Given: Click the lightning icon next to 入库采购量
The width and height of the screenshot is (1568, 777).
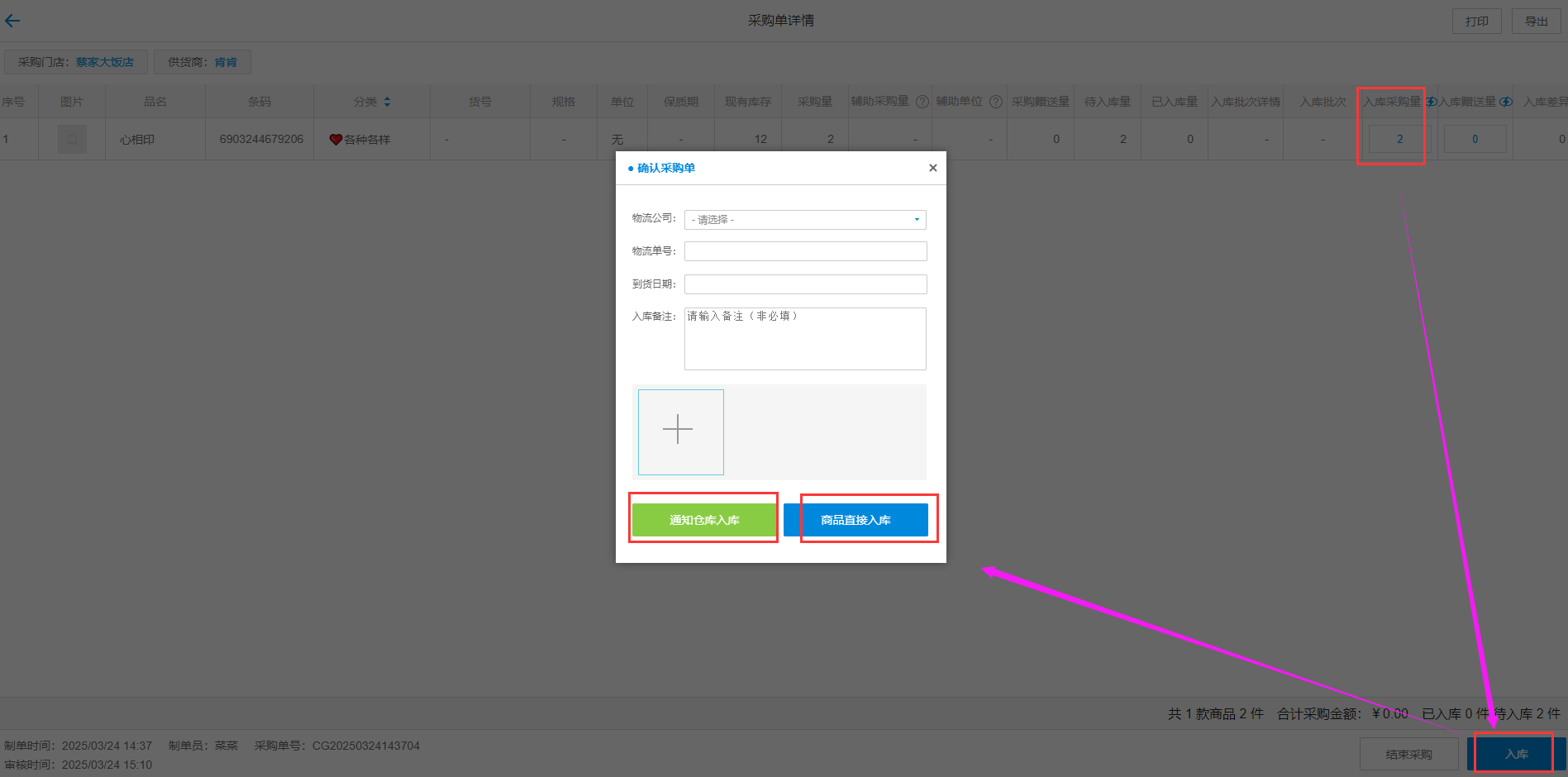Looking at the screenshot, I should point(1432,102).
